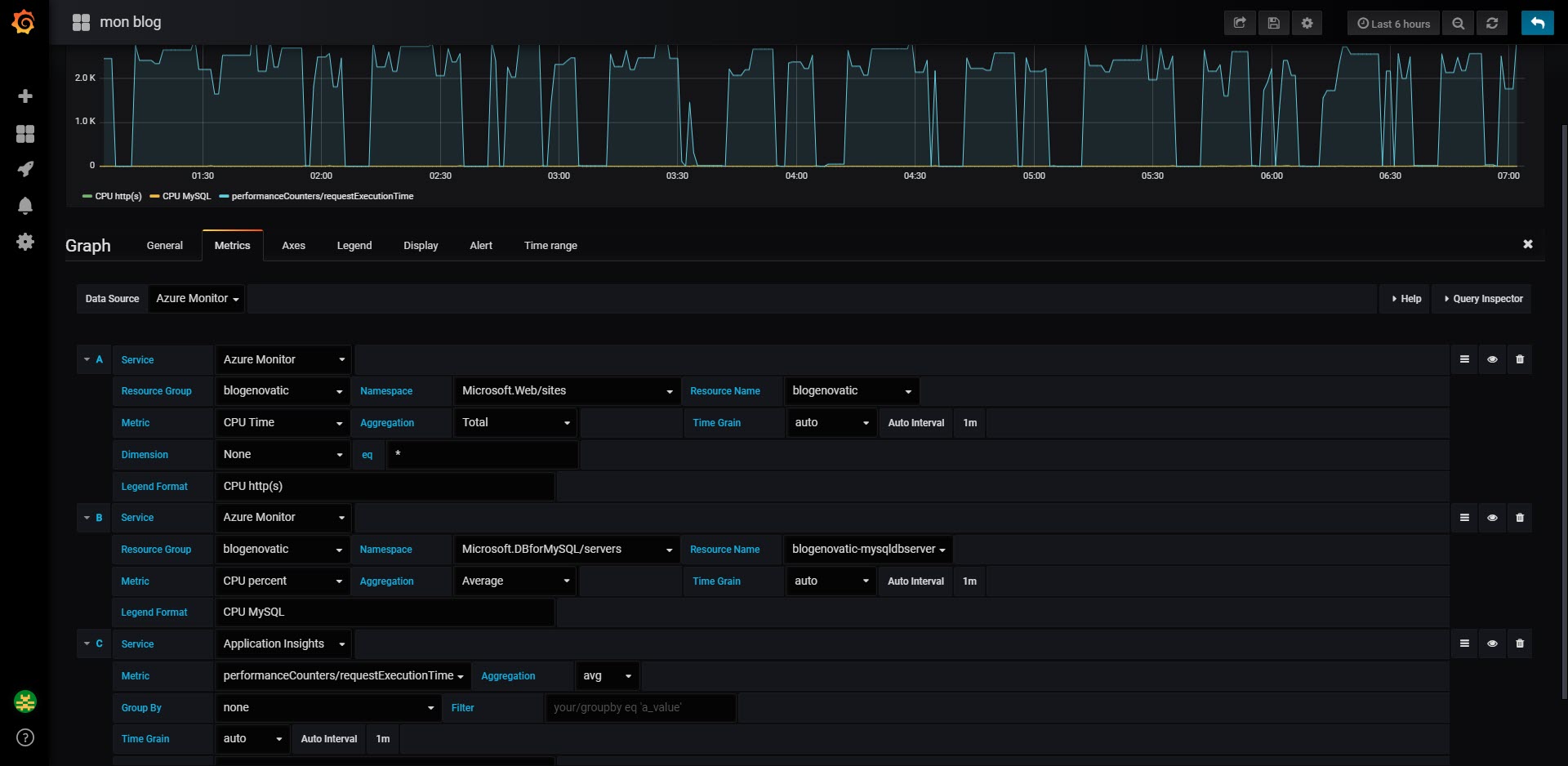Open CPU percent metric dropdown
The width and height of the screenshot is (1568, 766).
[283, 581]
